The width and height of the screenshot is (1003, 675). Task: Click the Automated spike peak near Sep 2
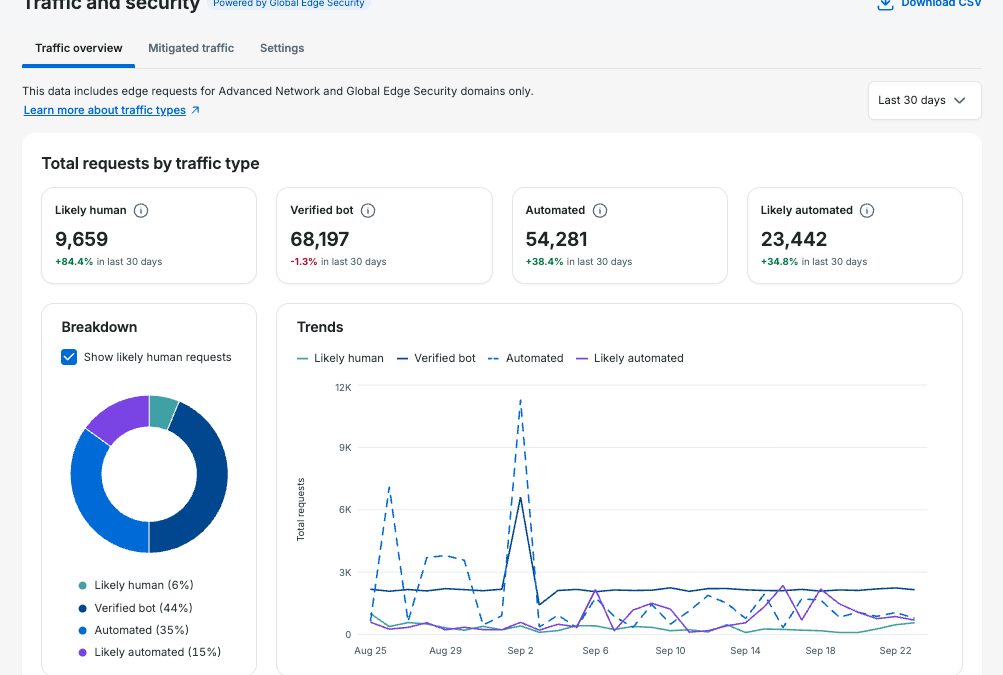tap(521, 401)
